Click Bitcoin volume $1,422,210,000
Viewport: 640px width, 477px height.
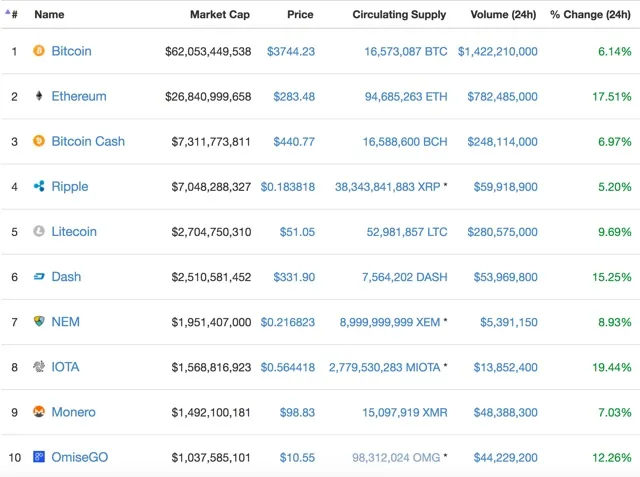(498, 51)
